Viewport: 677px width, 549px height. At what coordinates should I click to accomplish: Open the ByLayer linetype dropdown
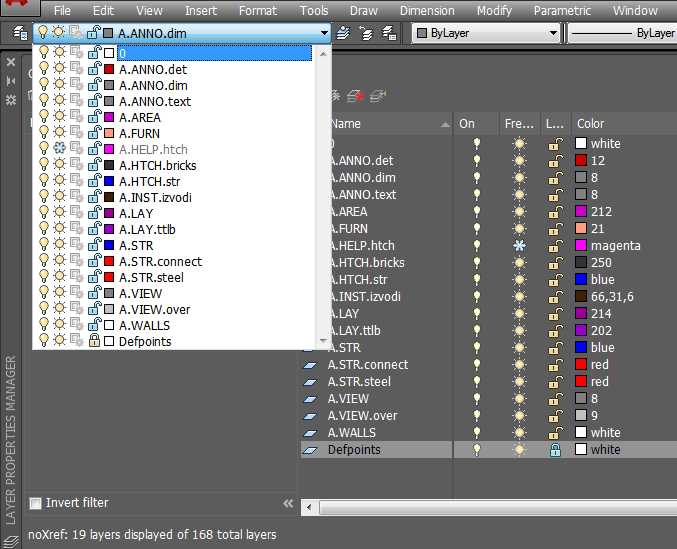point(623,33)
